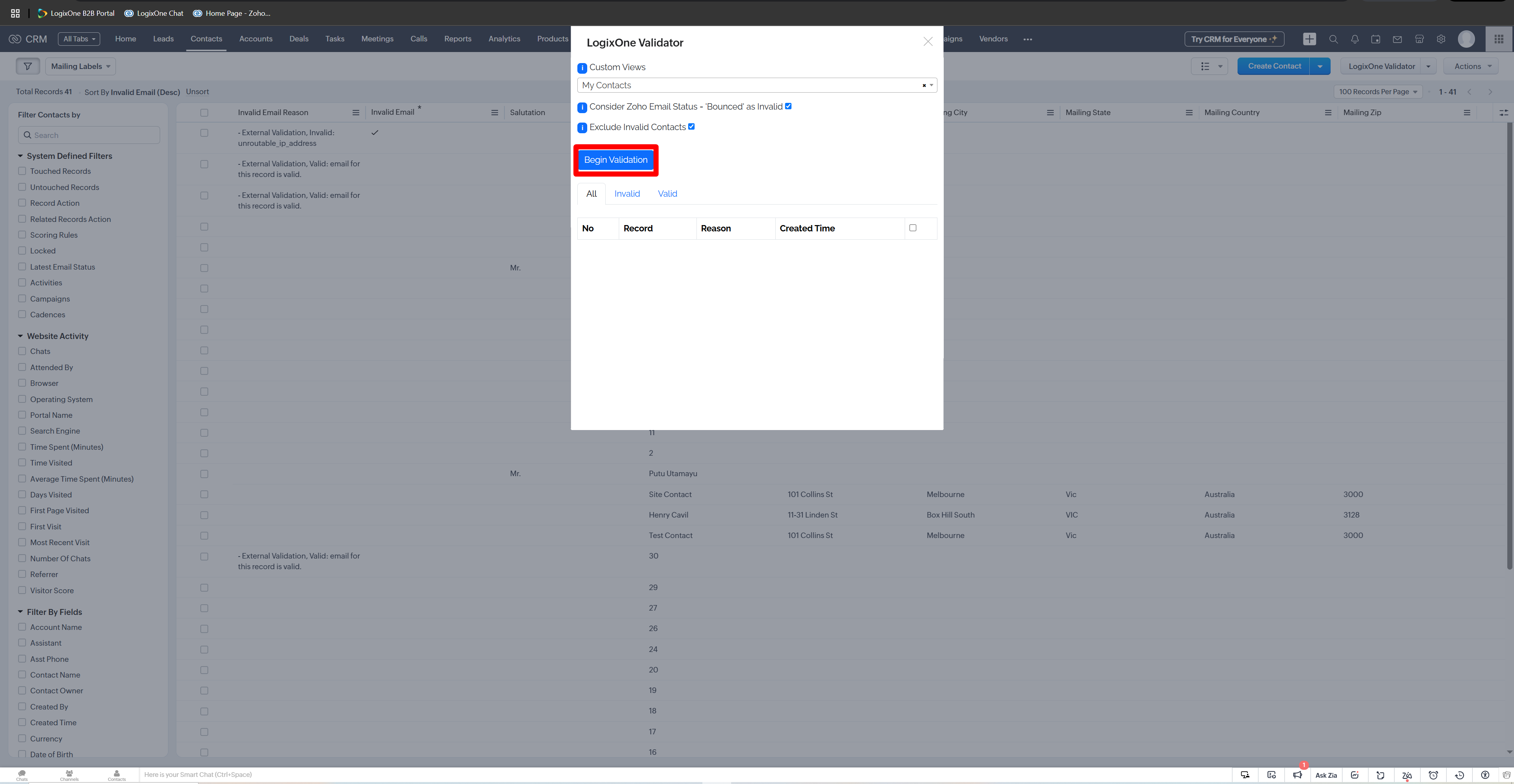The width and height of the screenshot is (1514, 784).
Task: Click the Begin Validation button
Action: point(615,160)
